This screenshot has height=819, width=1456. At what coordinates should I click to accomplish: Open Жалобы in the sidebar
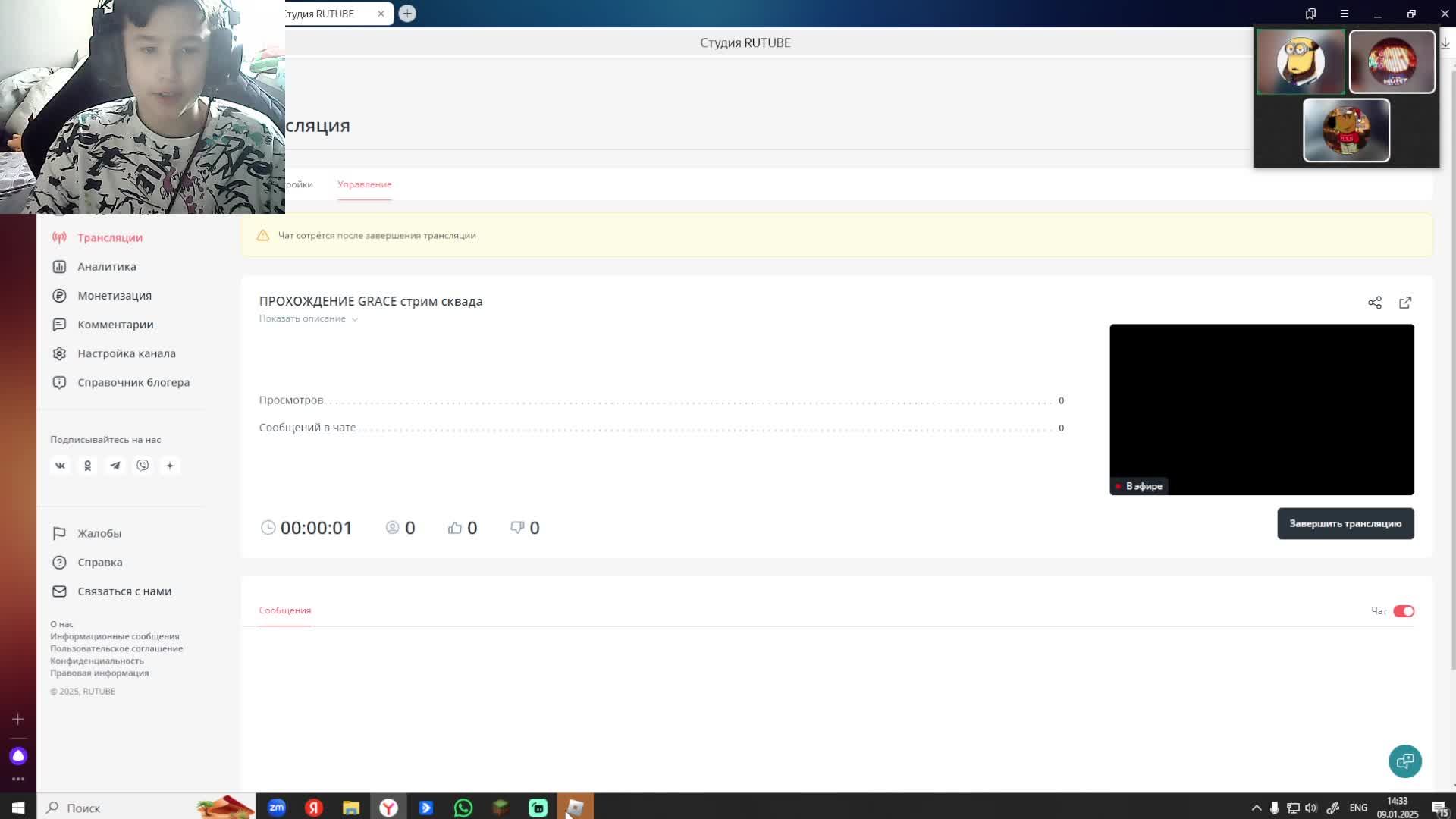(x=86, y=533)
